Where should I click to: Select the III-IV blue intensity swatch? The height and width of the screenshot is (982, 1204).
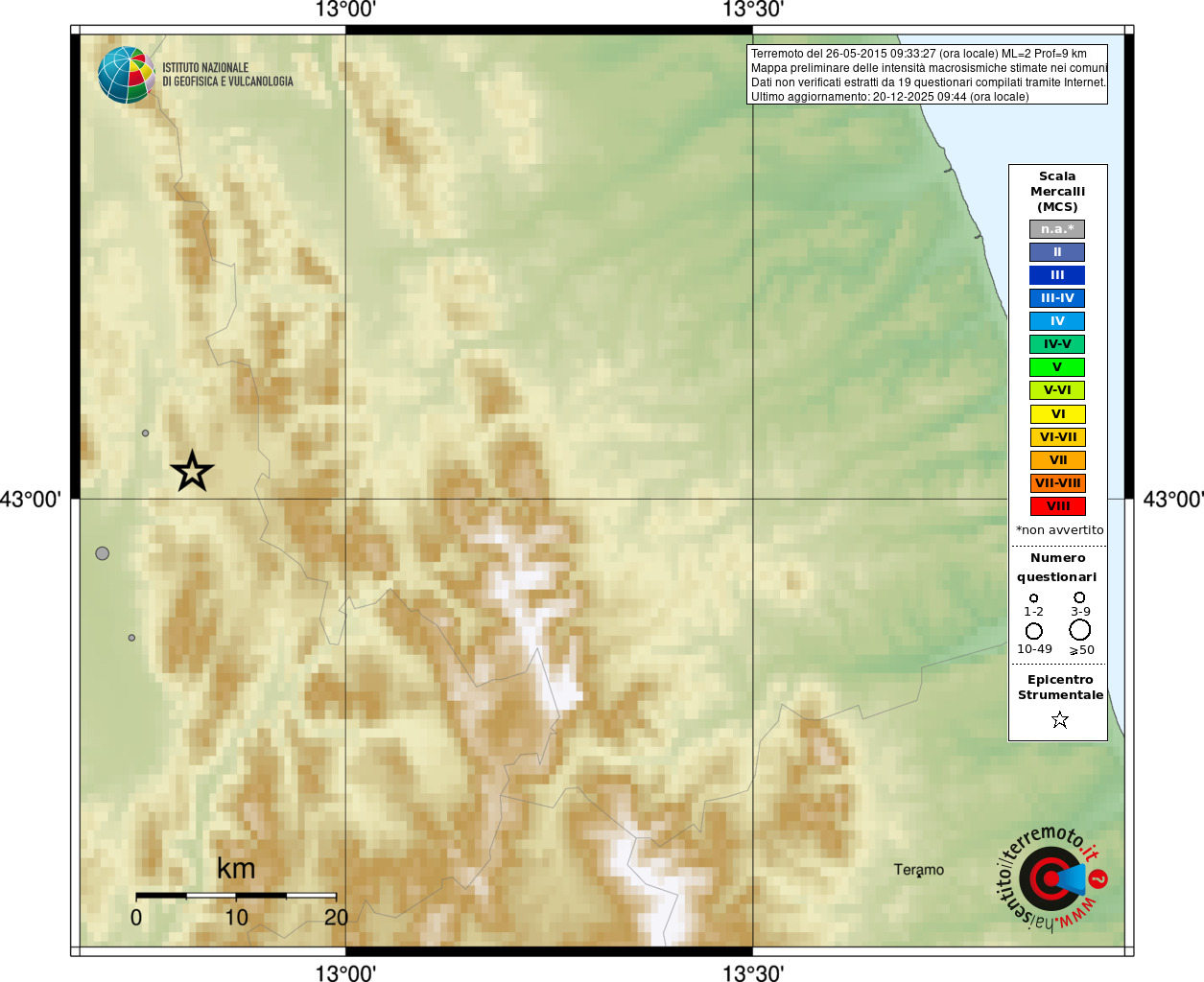coord(1057,298)
